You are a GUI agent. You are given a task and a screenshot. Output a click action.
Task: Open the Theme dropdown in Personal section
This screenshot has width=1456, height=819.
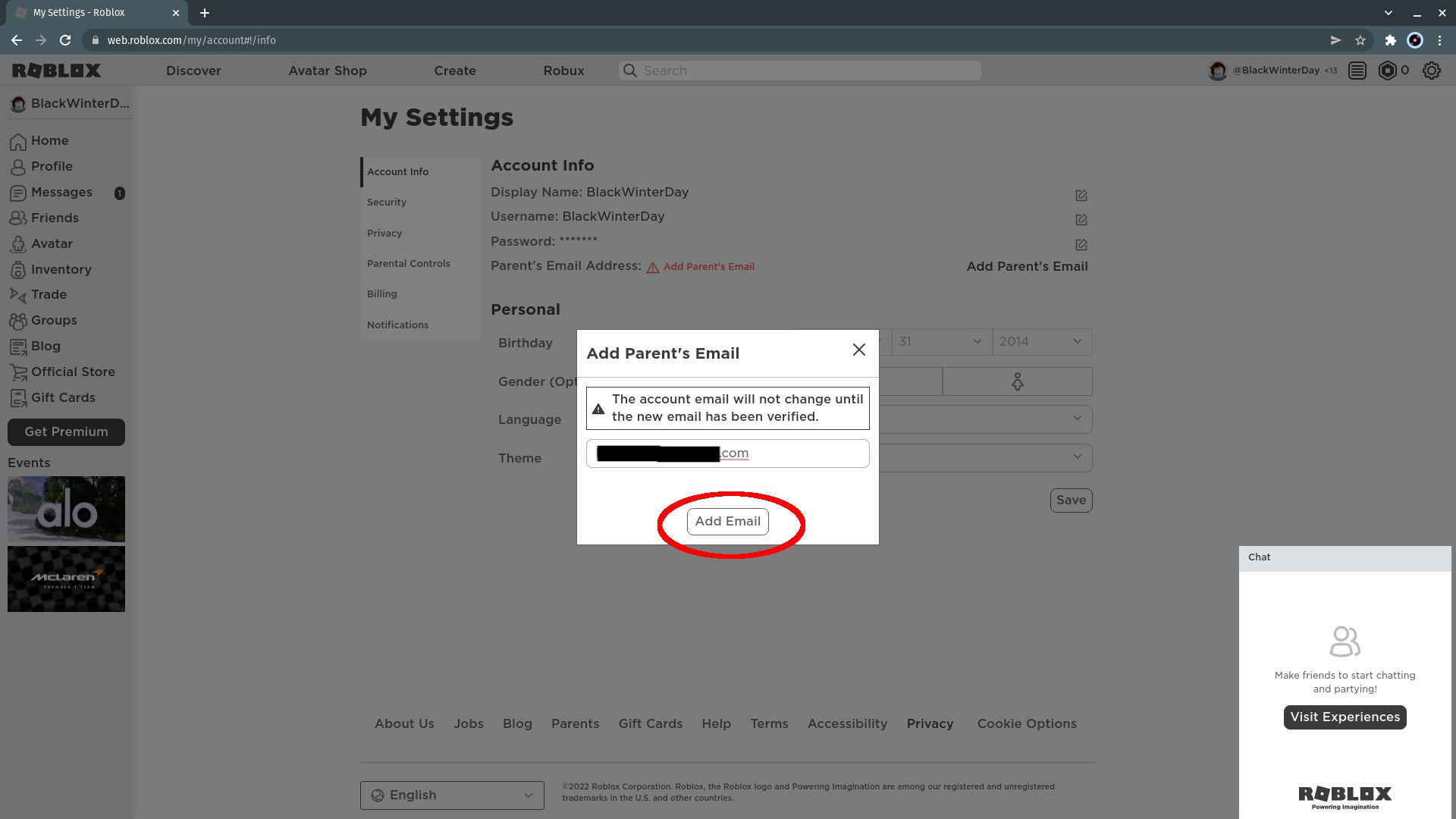click(x=985, y=458)
